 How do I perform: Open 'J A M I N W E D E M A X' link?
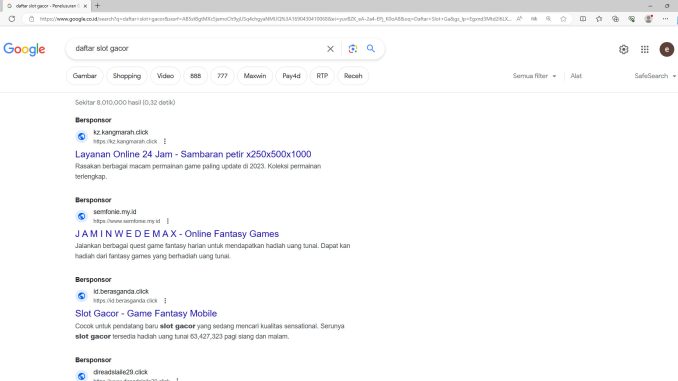177,234
